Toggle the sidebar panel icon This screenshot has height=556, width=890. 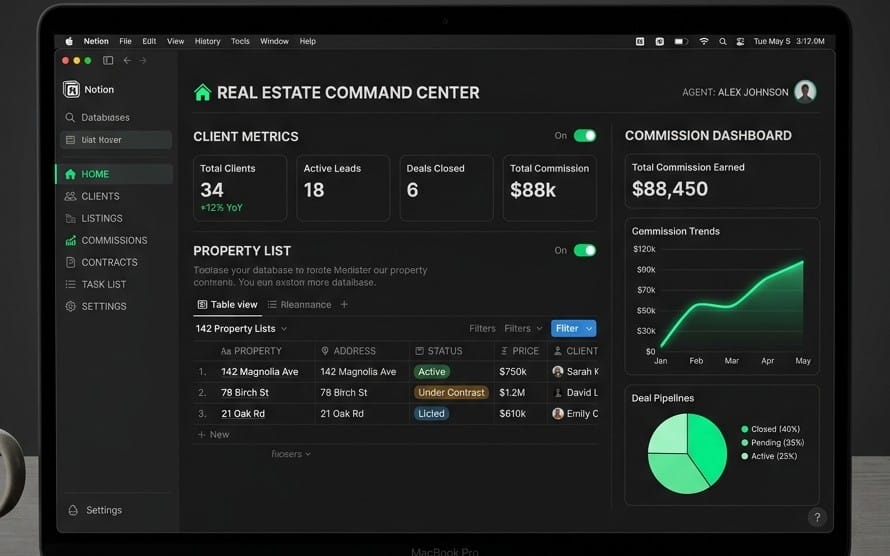[108, 60]
